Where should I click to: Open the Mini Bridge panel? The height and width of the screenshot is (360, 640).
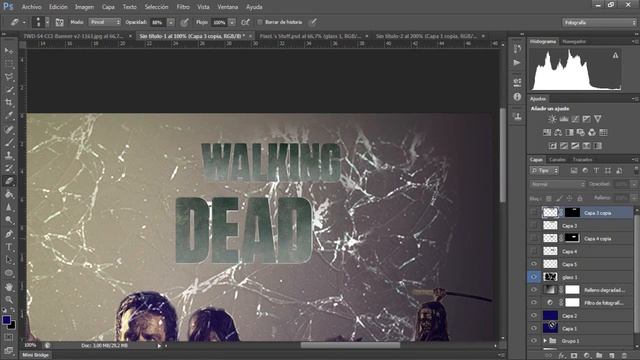pos(36,355)
